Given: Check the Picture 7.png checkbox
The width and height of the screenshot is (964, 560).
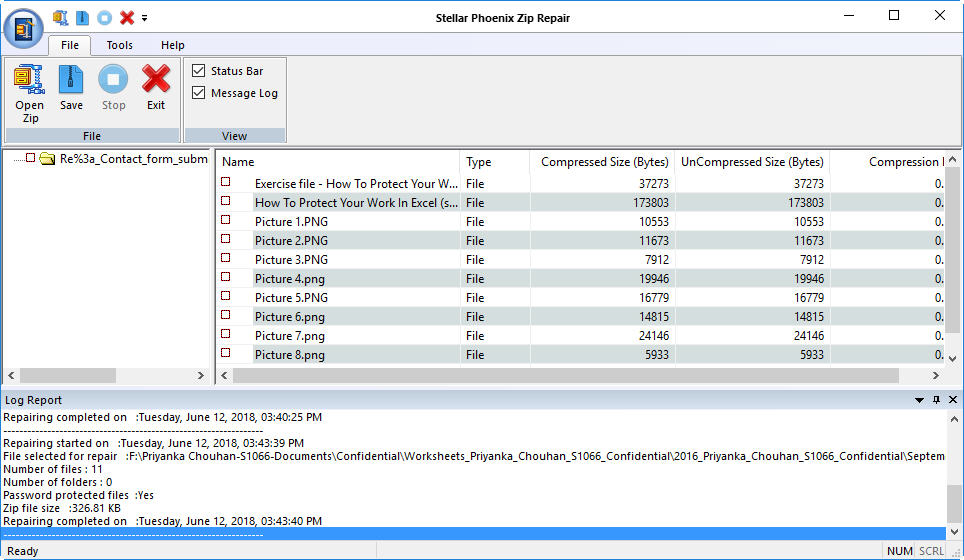Looking at the screenshot, I should coord(226,334).
